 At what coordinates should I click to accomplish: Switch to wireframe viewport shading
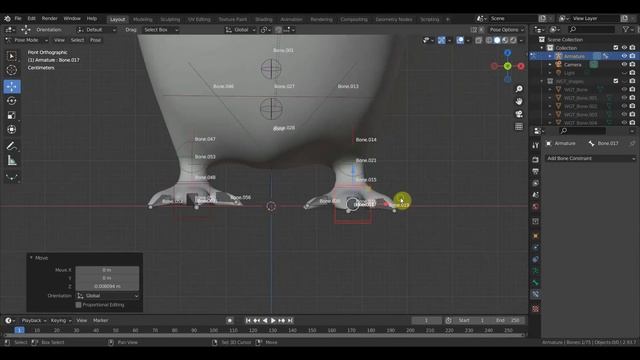point(489,40)
